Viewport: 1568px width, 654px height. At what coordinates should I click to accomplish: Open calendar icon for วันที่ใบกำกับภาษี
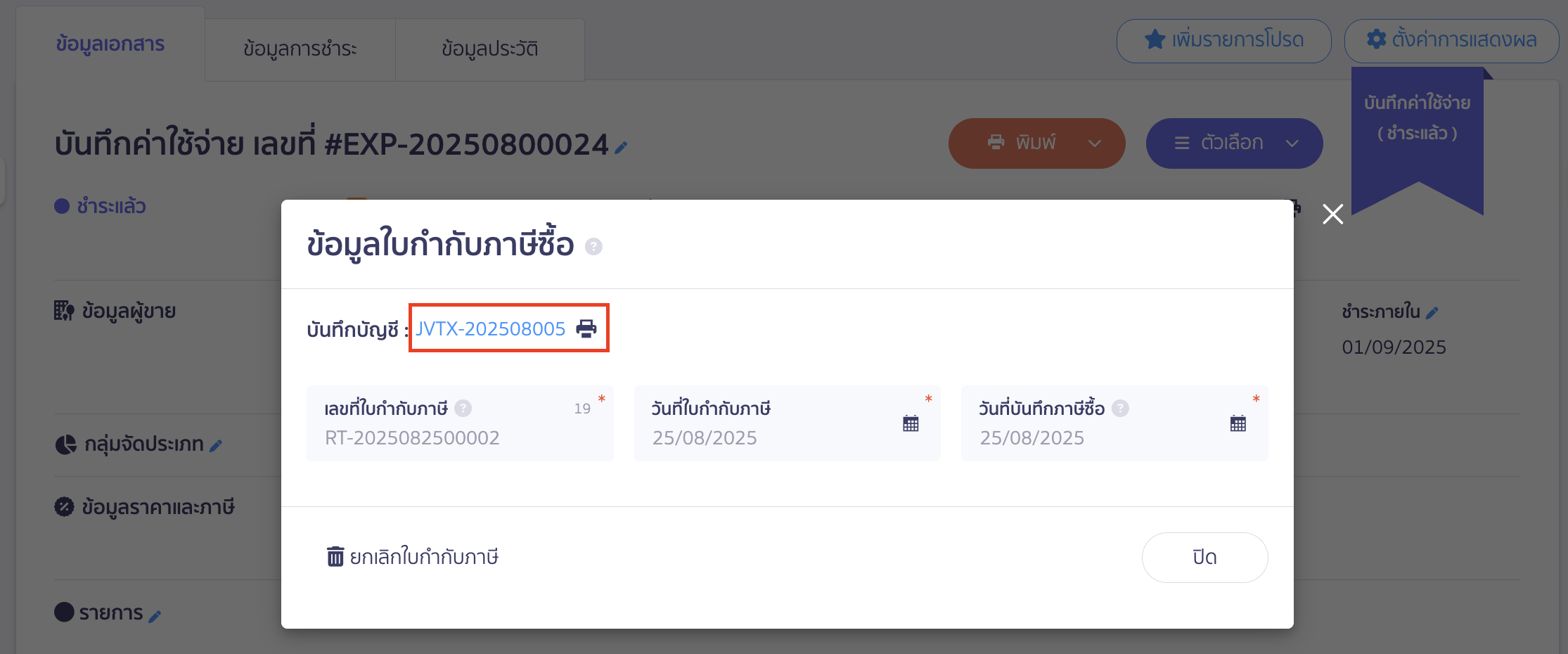click(x=911, y=423)
